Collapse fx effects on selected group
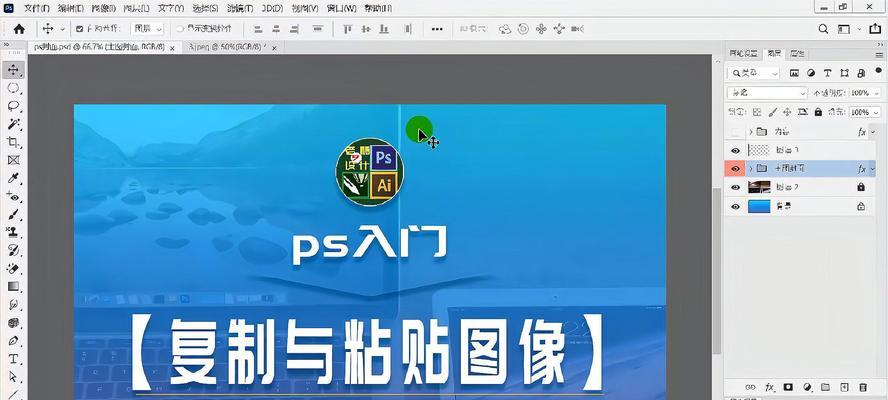The image size is (888, 400). point(873,169)
